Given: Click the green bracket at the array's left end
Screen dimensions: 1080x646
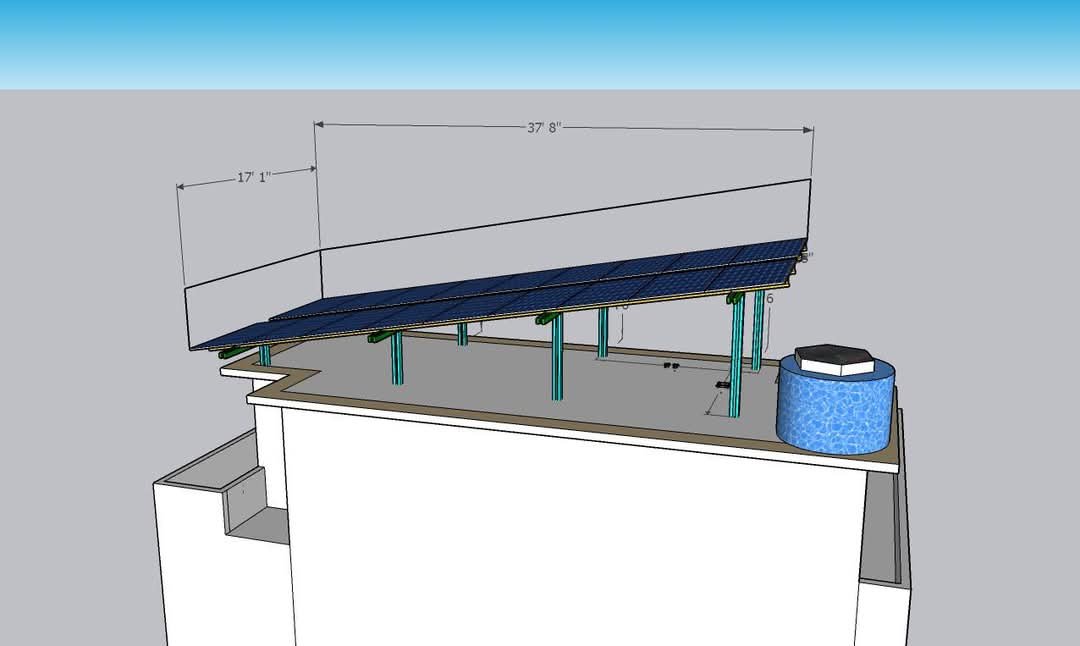Looking at the screenshot, I should [232, 351].
